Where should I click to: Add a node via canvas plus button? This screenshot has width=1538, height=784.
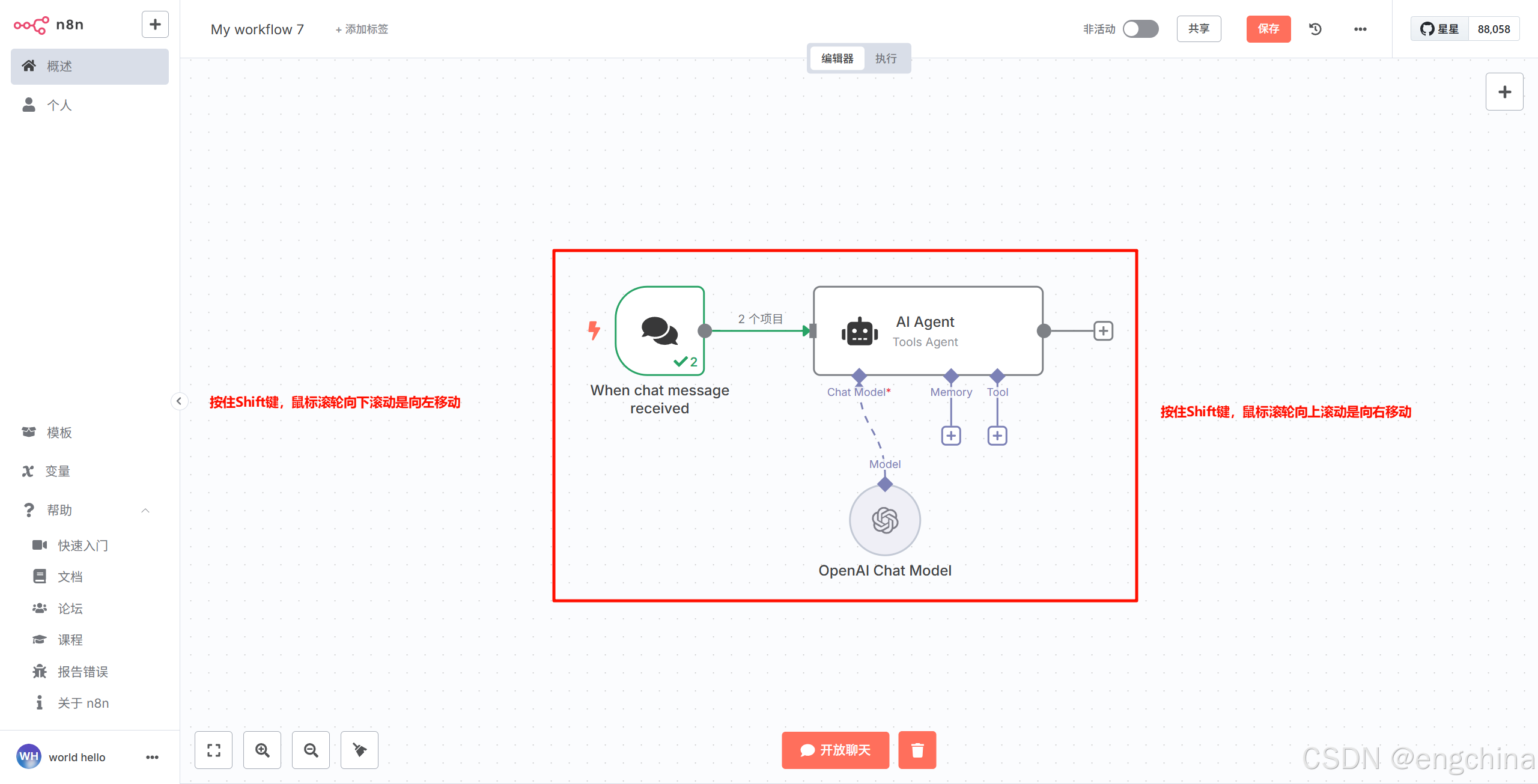point(1504,92)
